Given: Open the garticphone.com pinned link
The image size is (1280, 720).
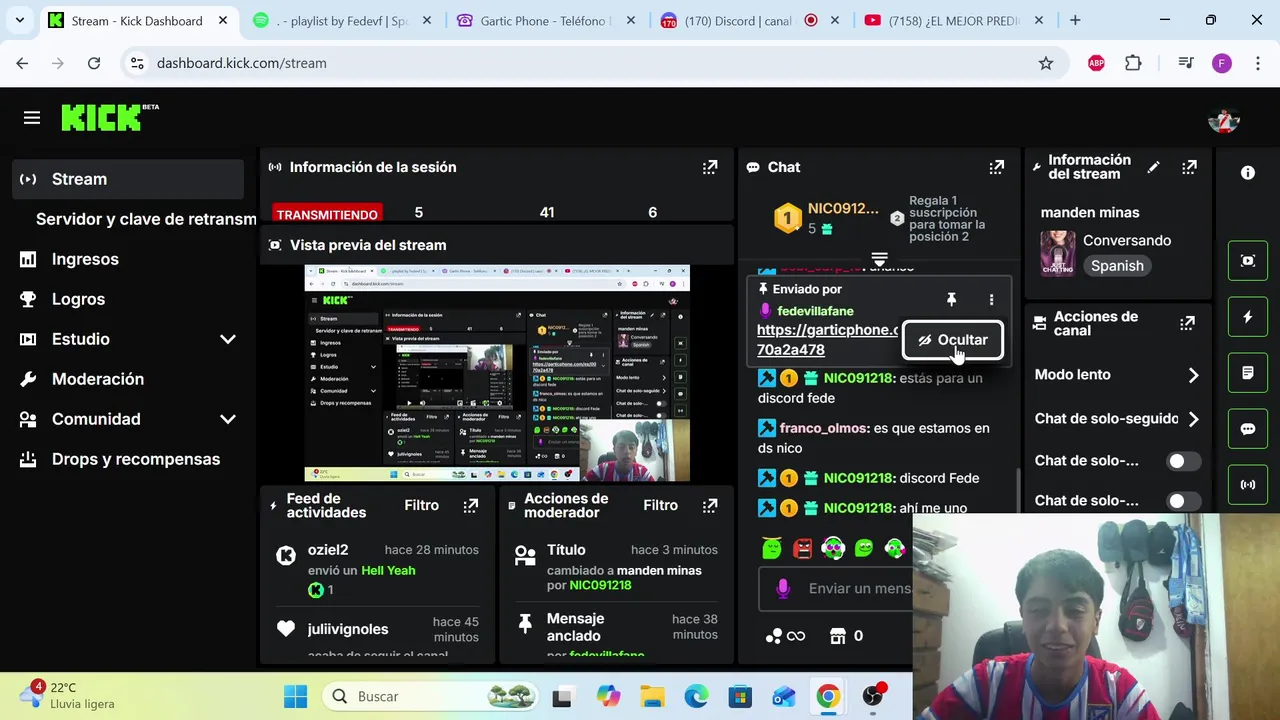Looking at the screenshot, I should pyautogui.click(x=827, y=340).
